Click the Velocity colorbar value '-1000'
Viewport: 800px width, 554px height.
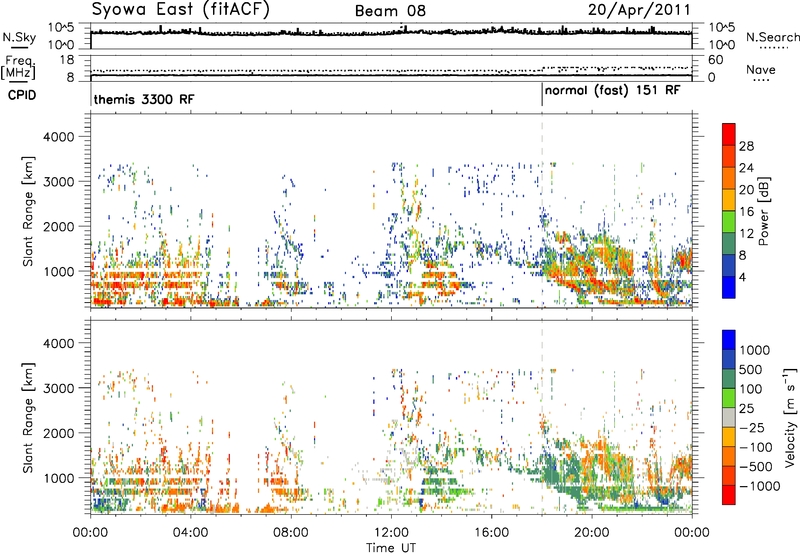pyautogui.click(x=759, y=486)
